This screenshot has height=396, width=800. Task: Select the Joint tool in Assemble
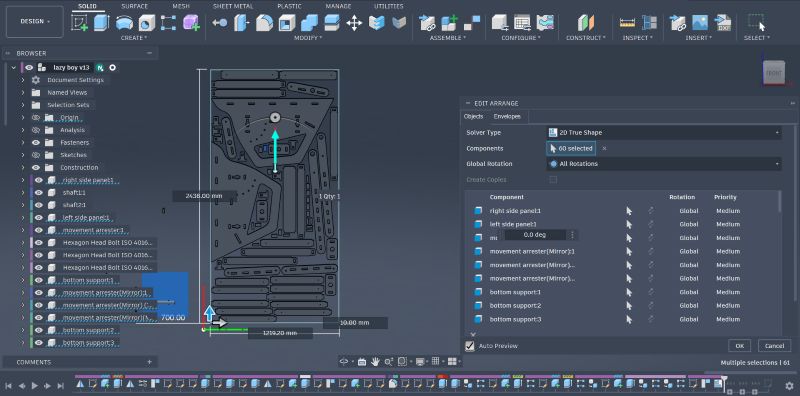pos(472,22)
